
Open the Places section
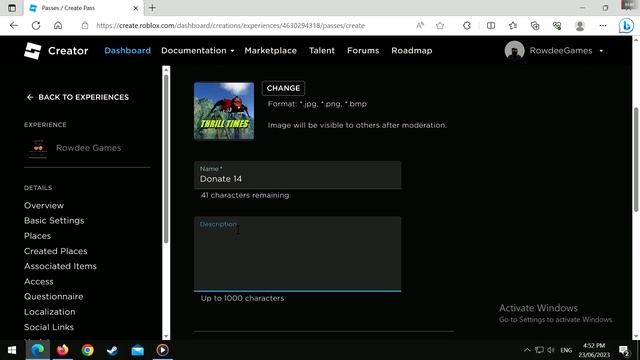(37, 236)
